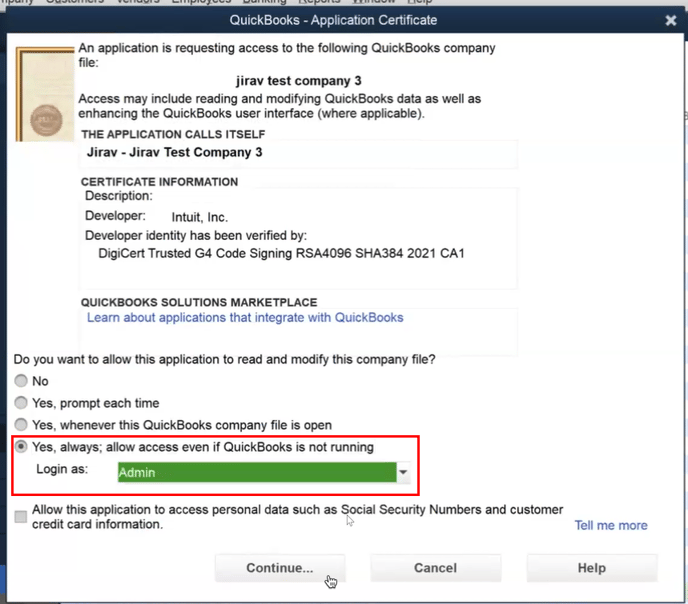688x604 pixels.
Task: Click the 'Login as:' label
Action: coord(62,469)
